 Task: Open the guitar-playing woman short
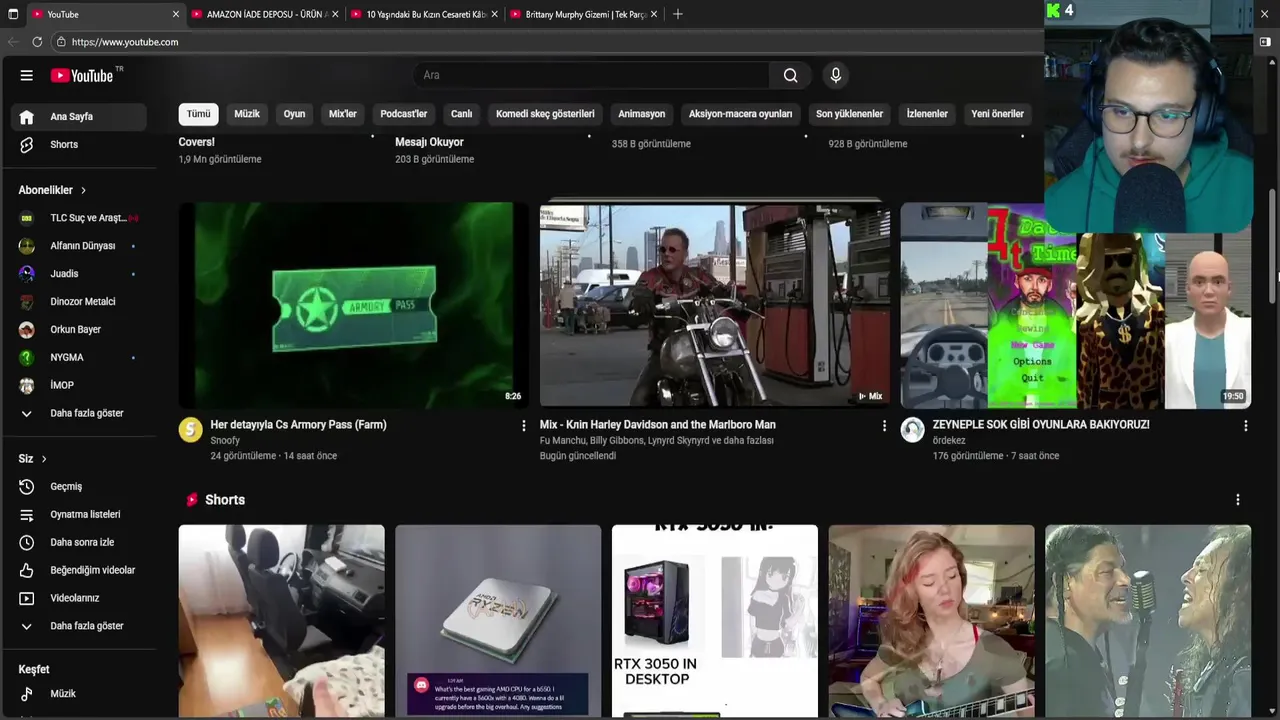coord(932,621)
